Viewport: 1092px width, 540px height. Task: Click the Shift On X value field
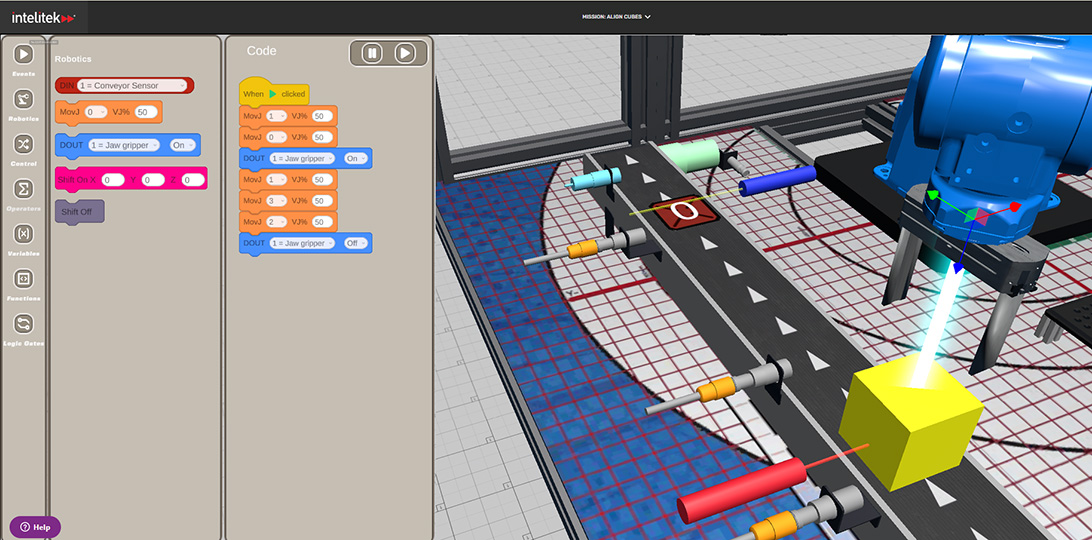113,180
